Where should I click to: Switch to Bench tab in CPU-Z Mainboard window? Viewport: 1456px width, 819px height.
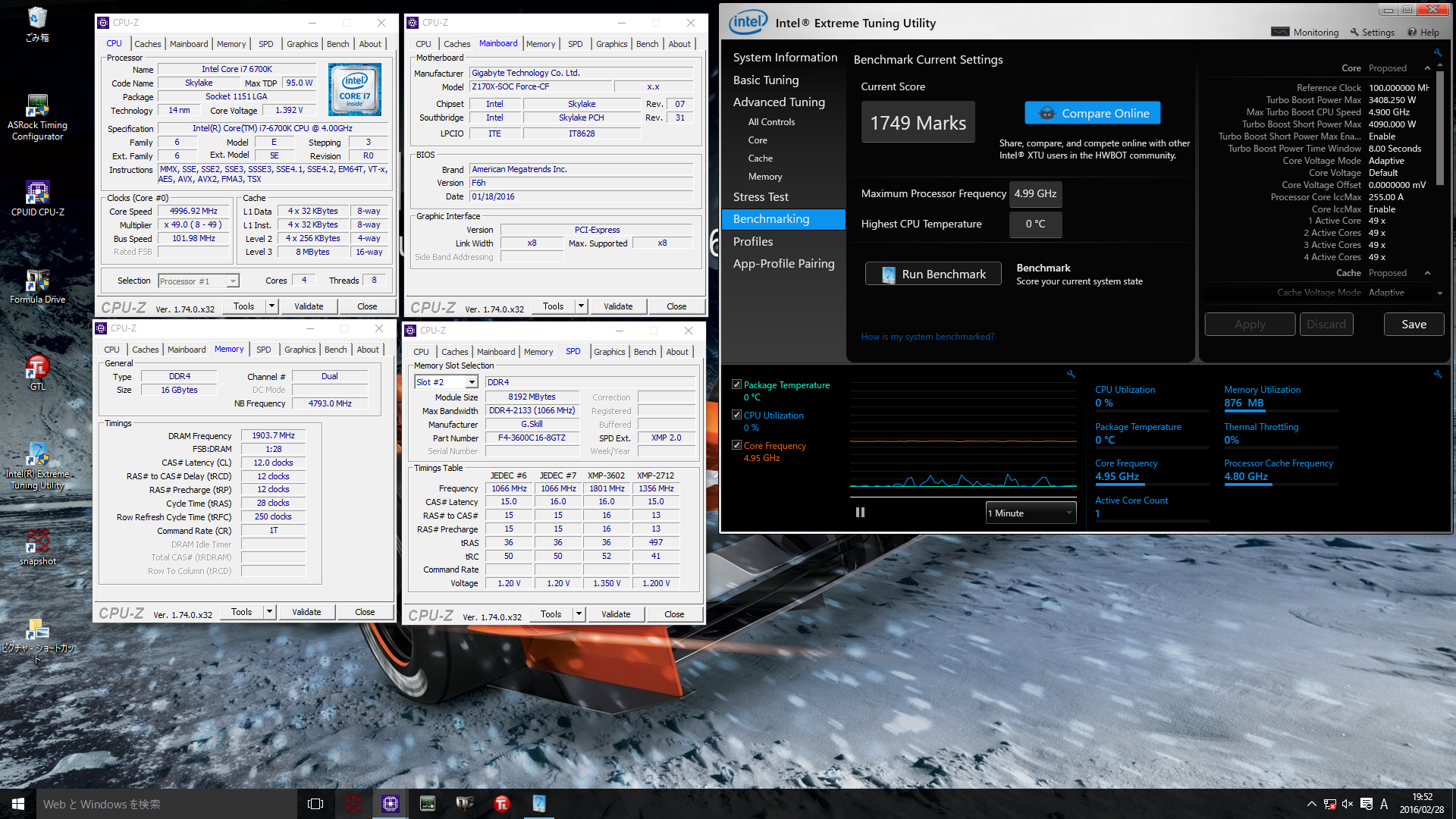pyautogui.click(x=647, y=44)
